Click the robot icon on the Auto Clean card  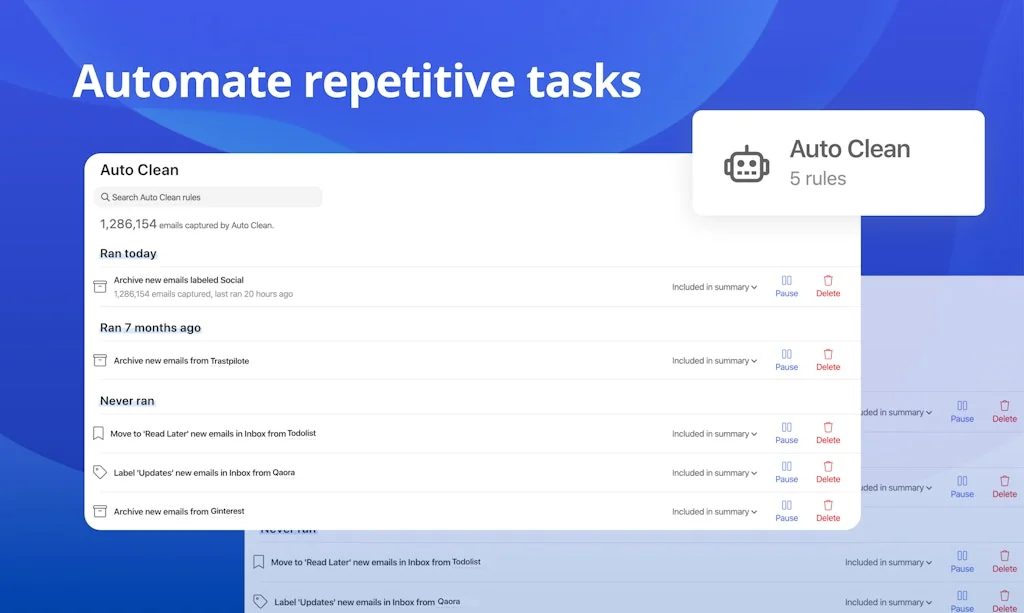(x=747, y=164)
